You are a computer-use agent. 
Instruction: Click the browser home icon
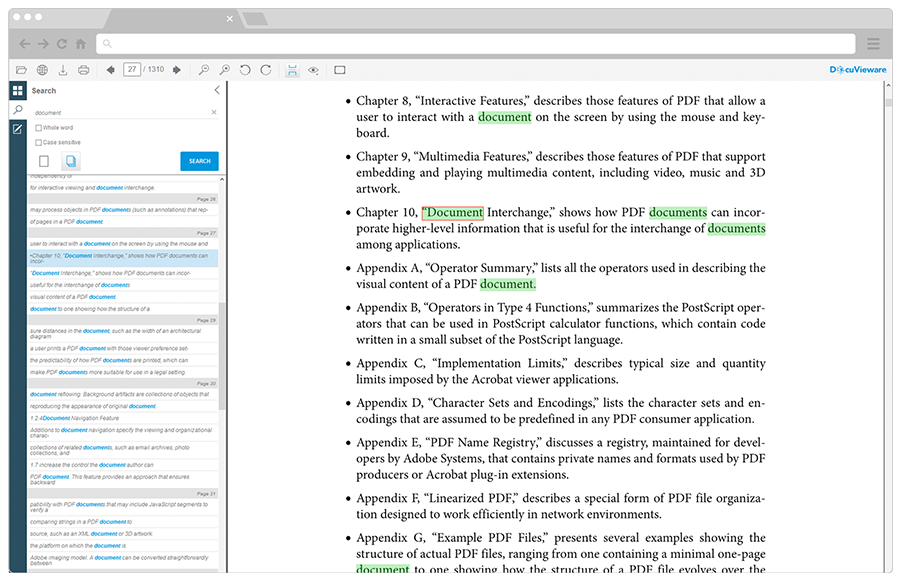coord(81,44)
